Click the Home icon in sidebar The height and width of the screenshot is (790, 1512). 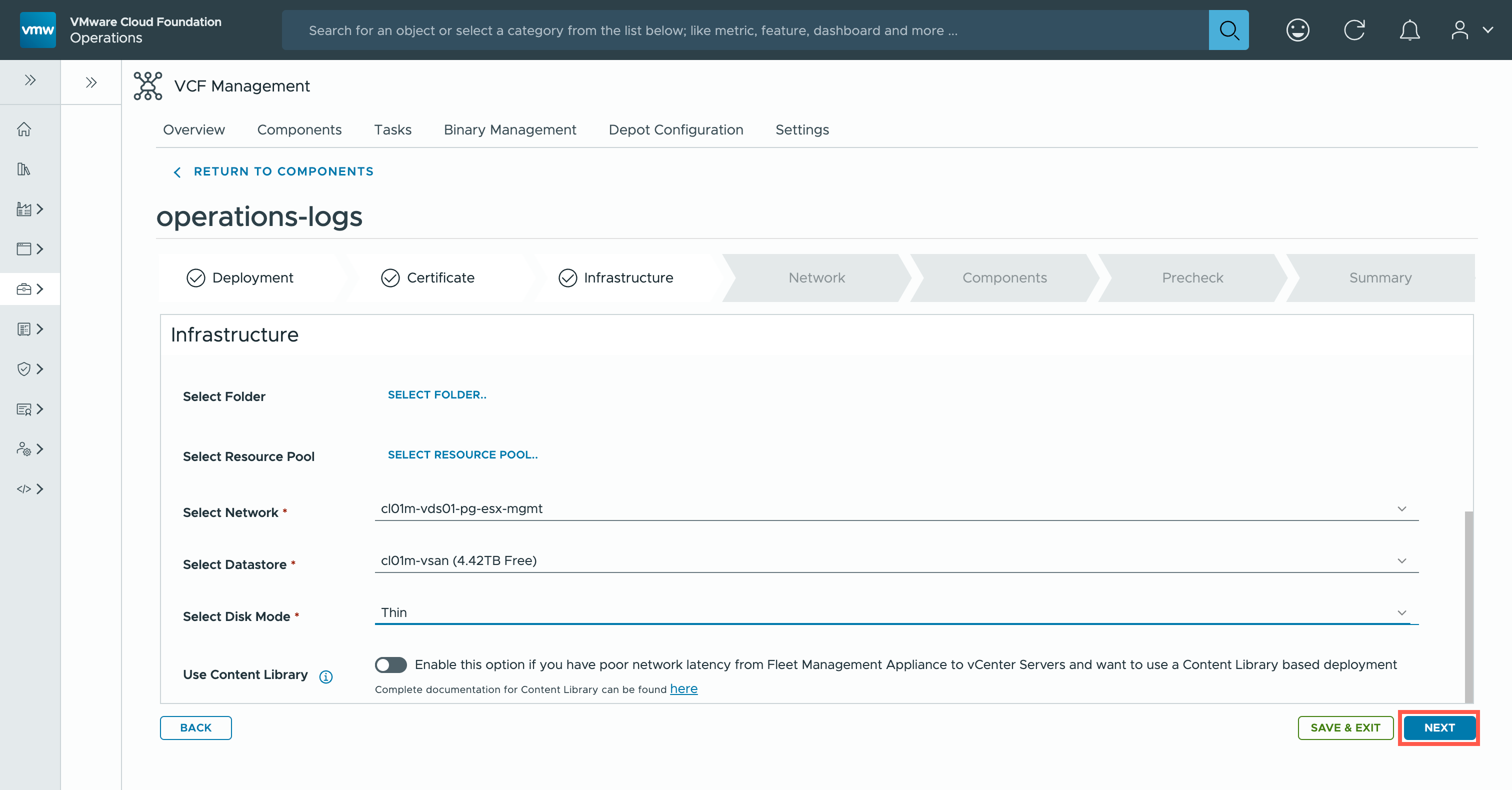tap(24, 129)
